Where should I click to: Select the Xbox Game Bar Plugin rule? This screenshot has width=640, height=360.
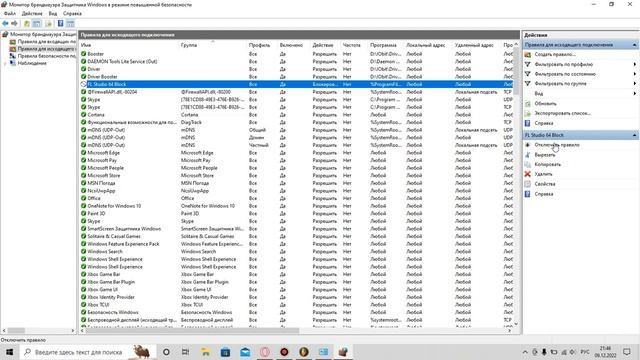[297, 282]
